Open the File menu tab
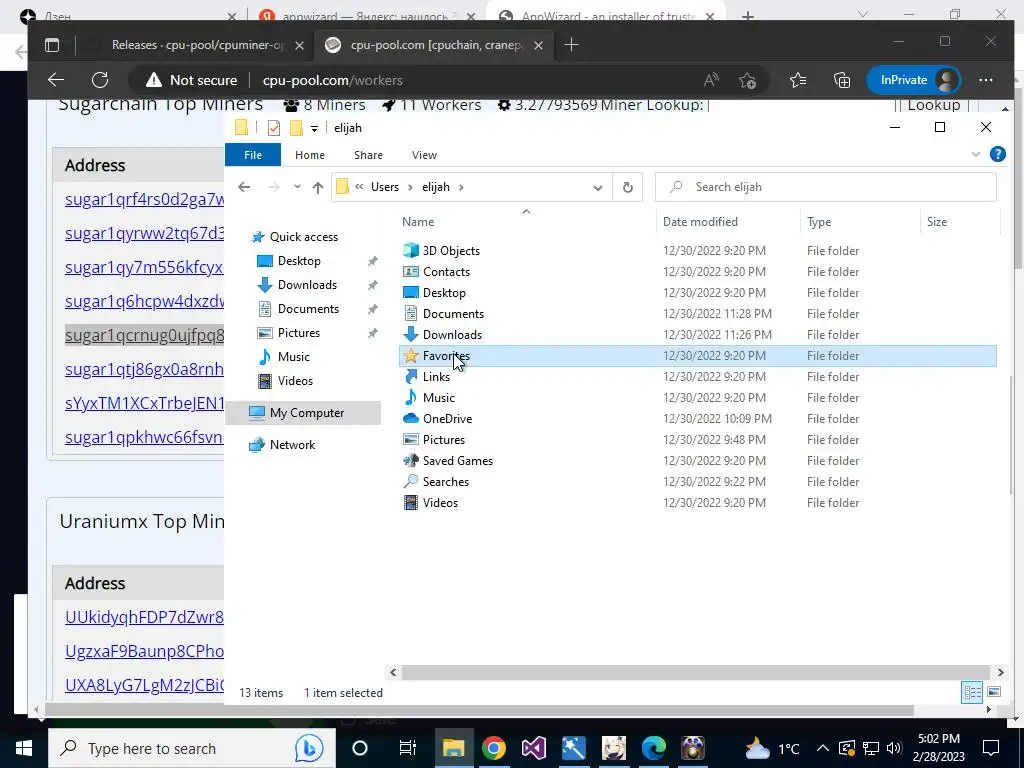This screenshot has height=768, width=1024. [253, 155]
